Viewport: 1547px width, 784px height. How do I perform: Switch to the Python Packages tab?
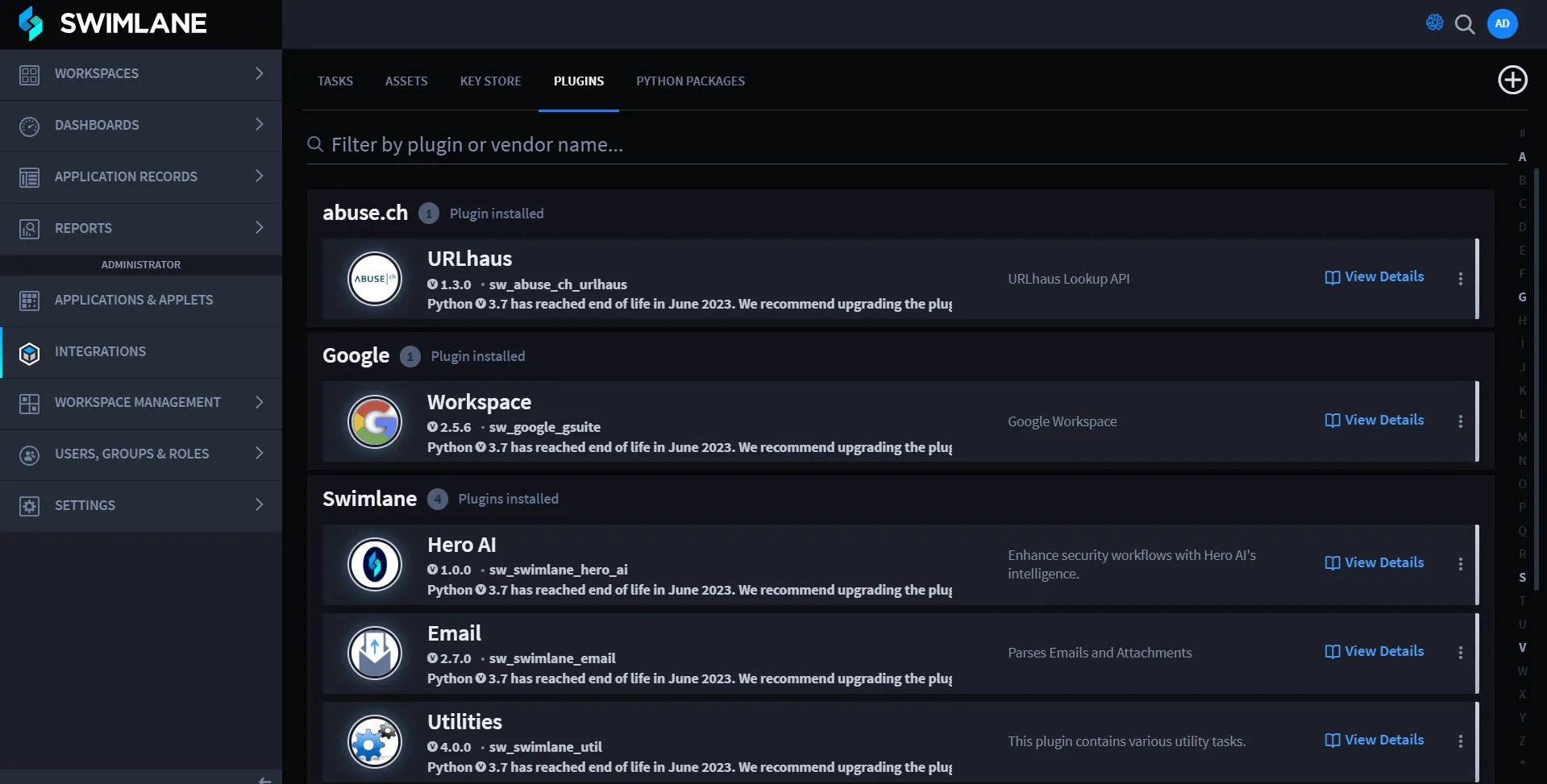point(690,81)
